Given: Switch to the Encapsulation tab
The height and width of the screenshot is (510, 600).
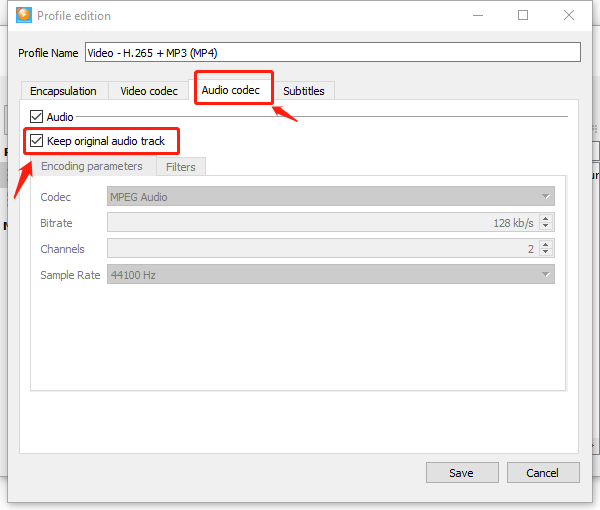Looking at the screenshot, I should (64, 91).
